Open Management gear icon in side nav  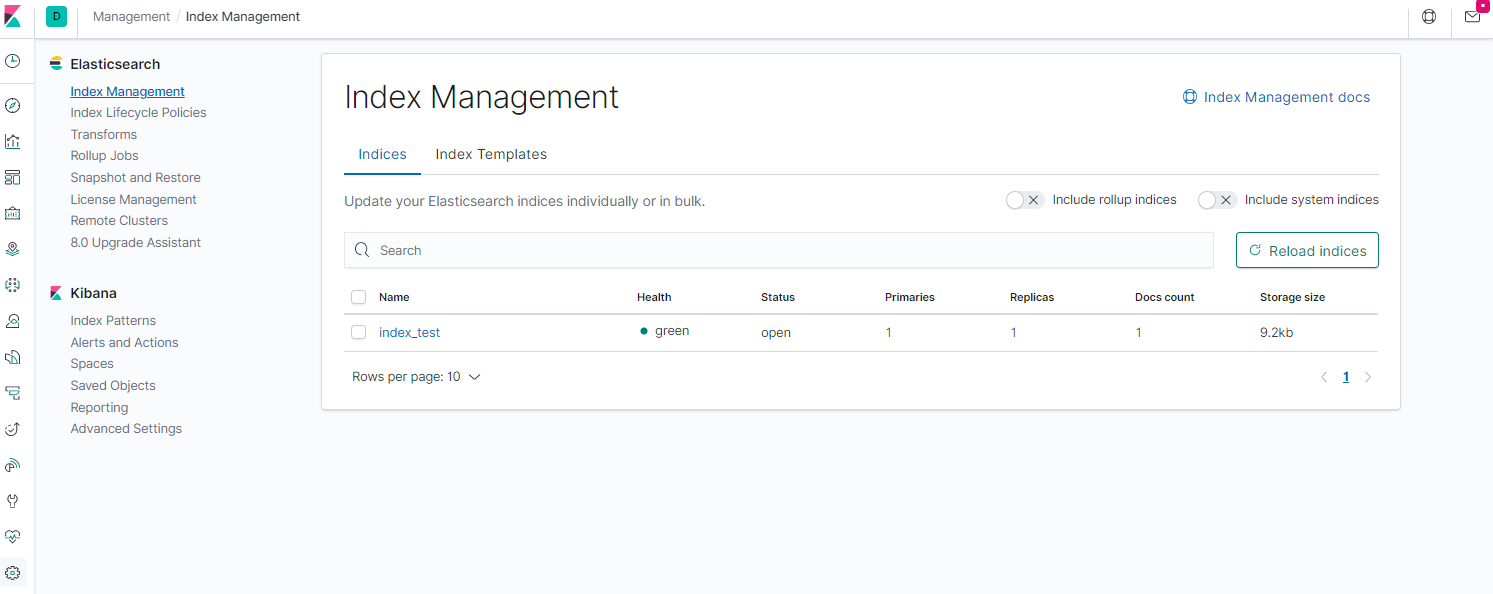[x=12, y=573]
